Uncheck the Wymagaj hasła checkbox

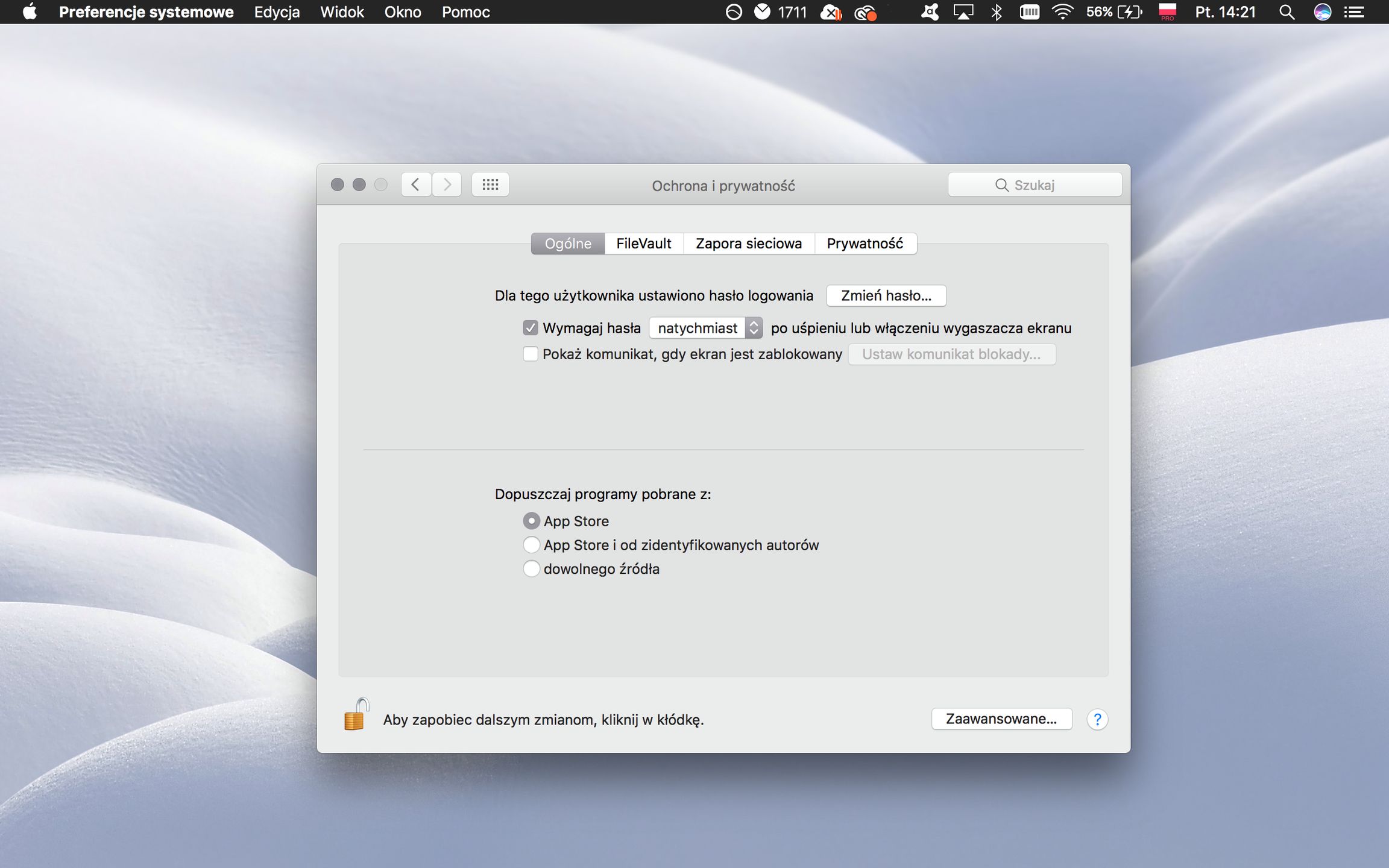pos(531,328)
